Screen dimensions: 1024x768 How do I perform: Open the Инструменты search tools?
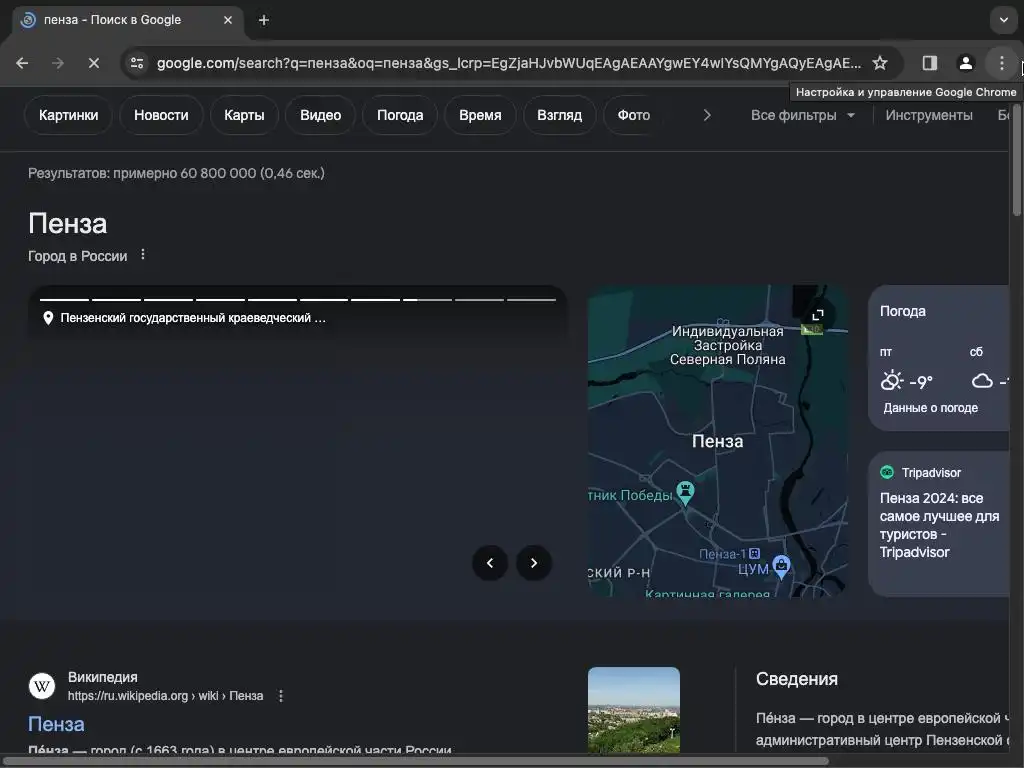pos(929,115)
